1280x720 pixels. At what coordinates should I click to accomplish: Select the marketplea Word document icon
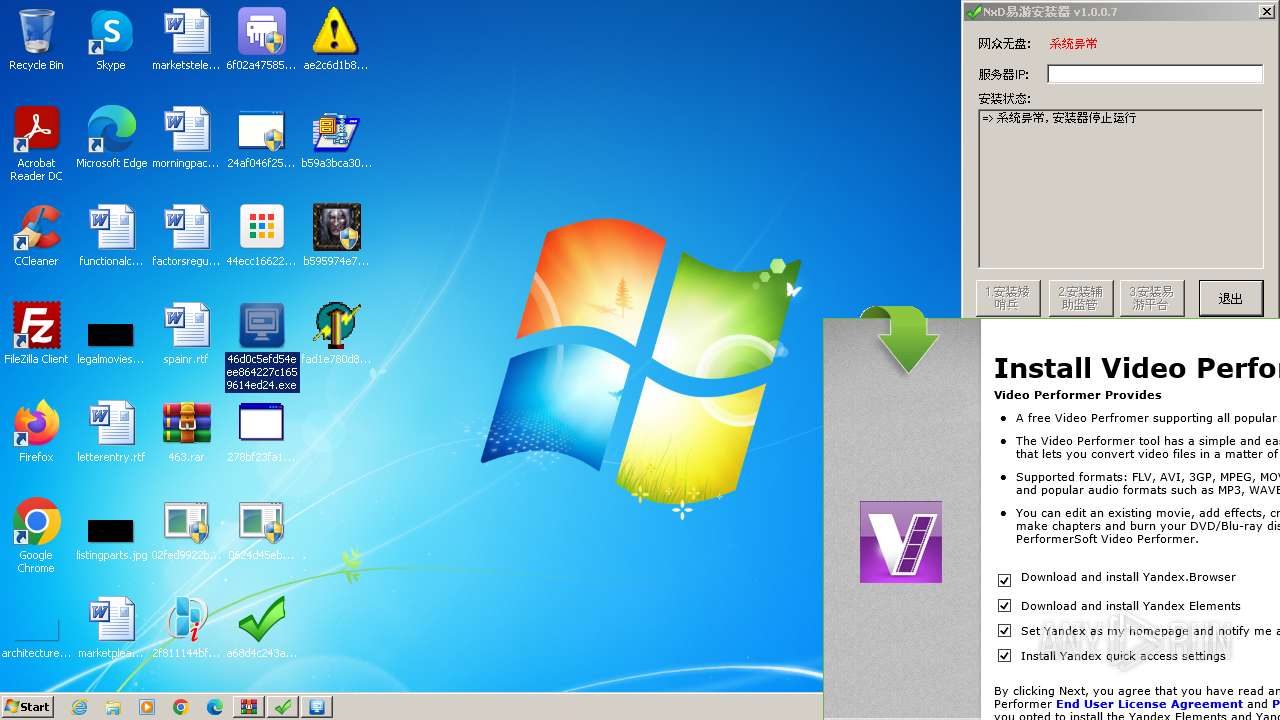[111, 628]
